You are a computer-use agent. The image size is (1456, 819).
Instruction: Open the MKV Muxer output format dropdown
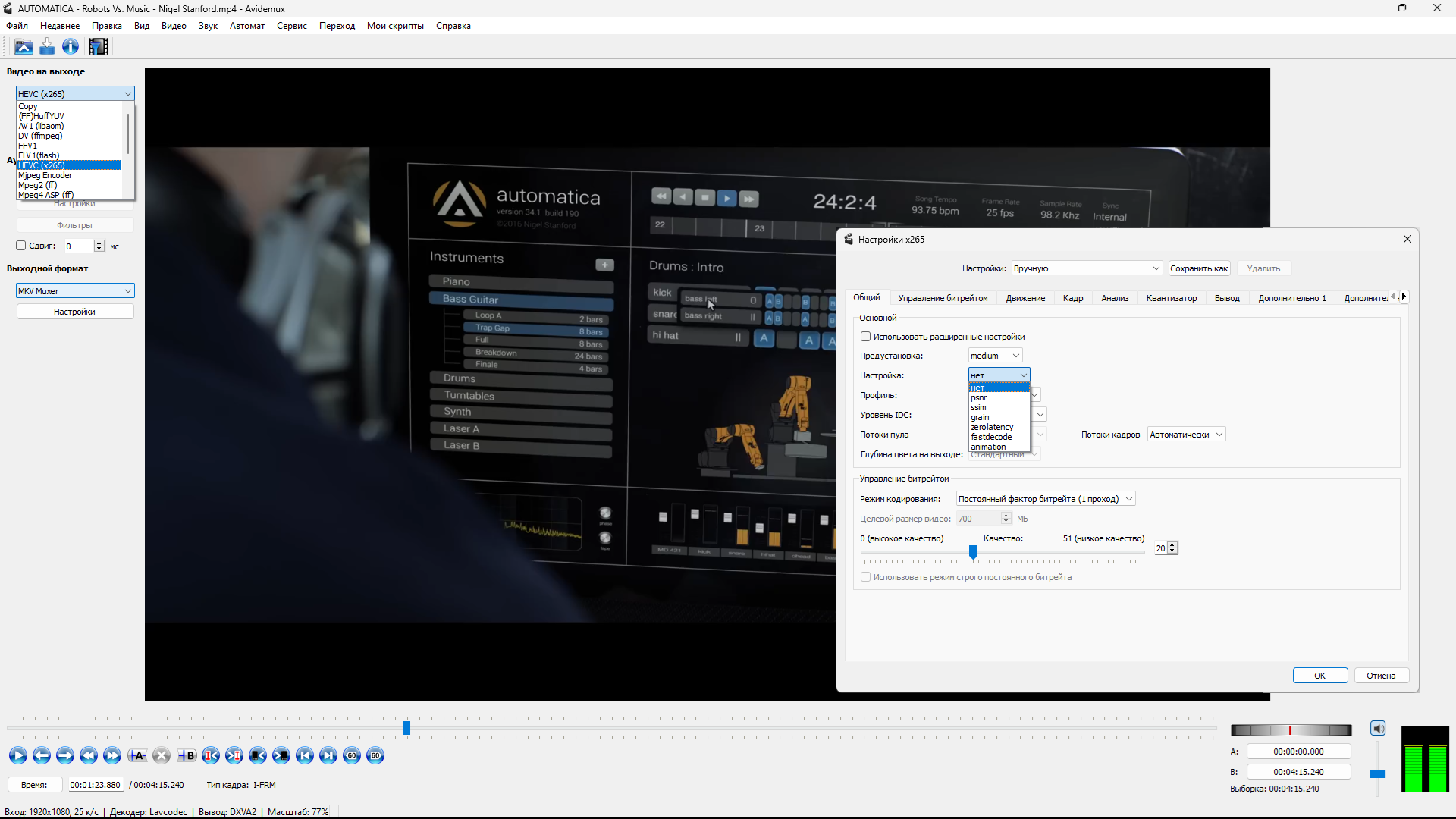[75, 291]
